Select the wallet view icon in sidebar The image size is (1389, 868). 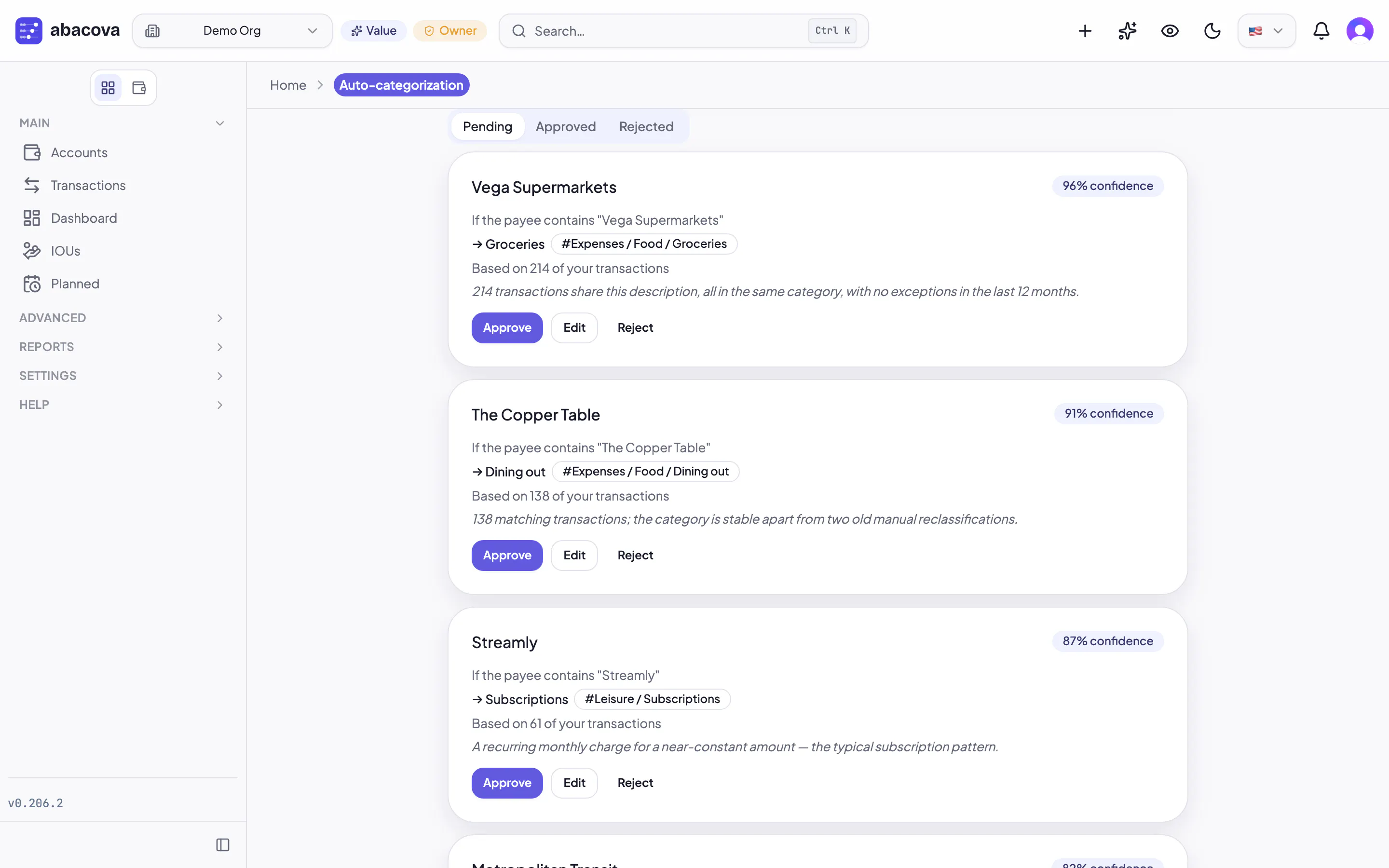click(x=139, y=88)
